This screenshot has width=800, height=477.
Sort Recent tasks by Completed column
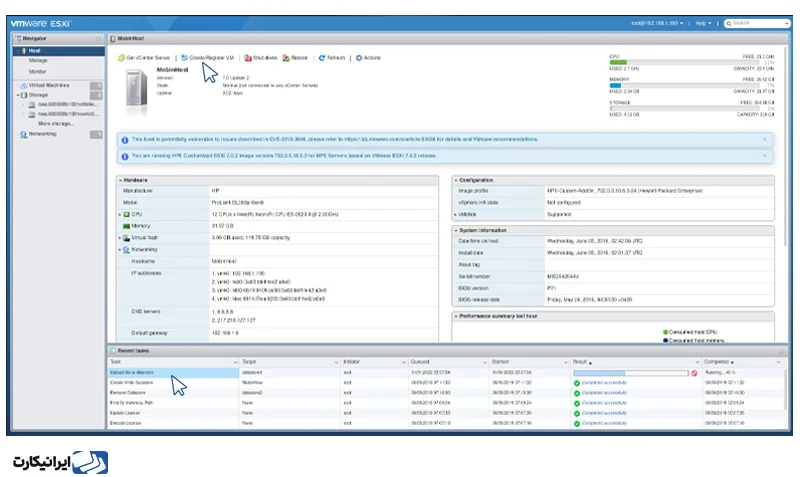(717, 362)
